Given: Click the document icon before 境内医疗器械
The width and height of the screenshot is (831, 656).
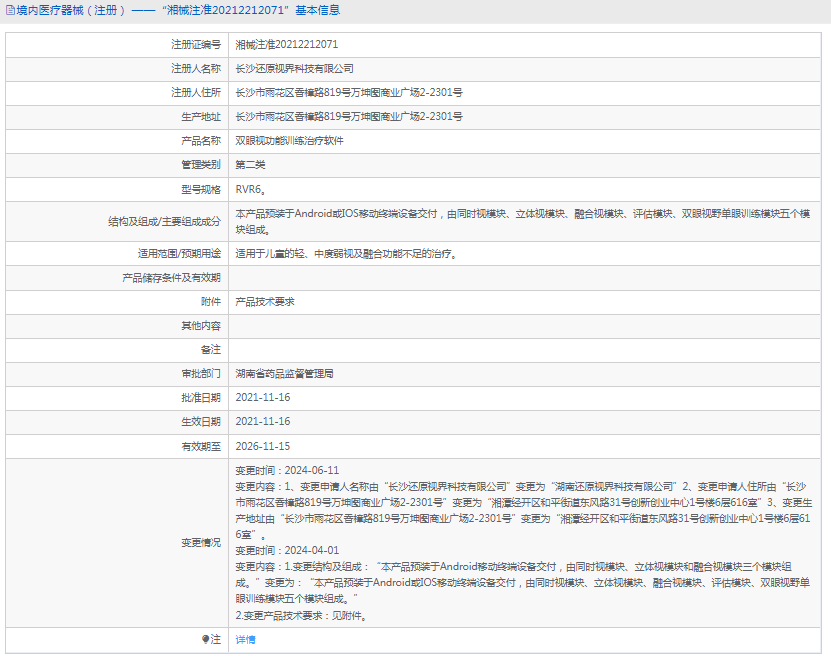Looking at the screenshot, I should click(10, 11).
